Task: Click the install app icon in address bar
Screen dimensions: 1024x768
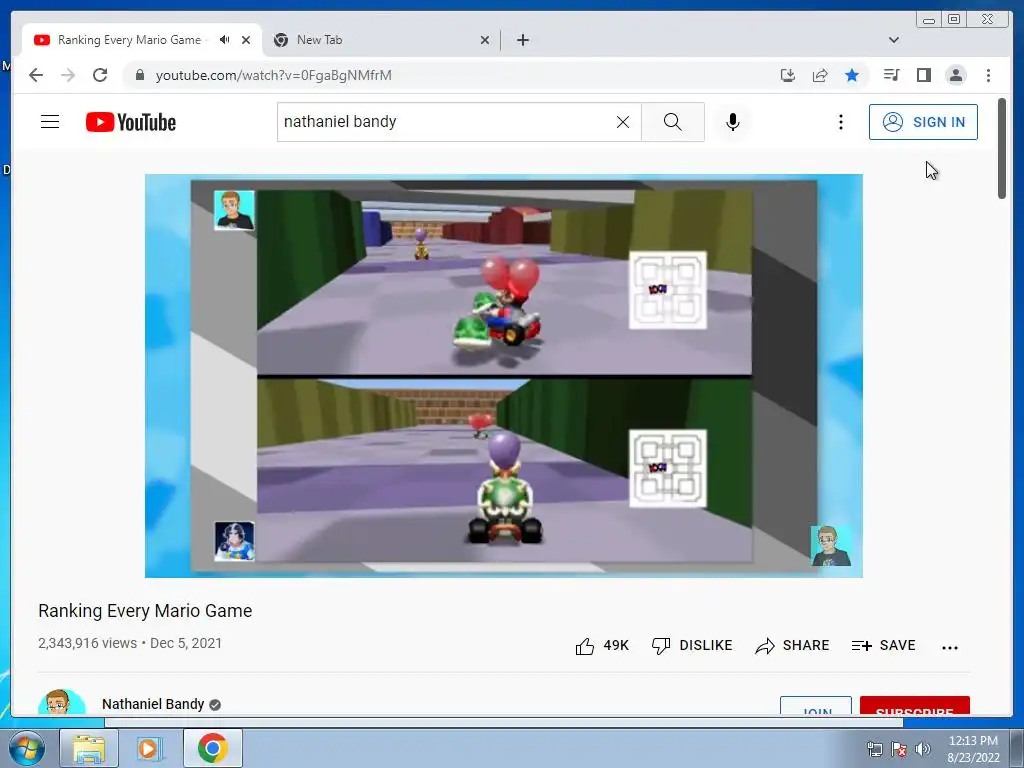Action: pos(788,75)
